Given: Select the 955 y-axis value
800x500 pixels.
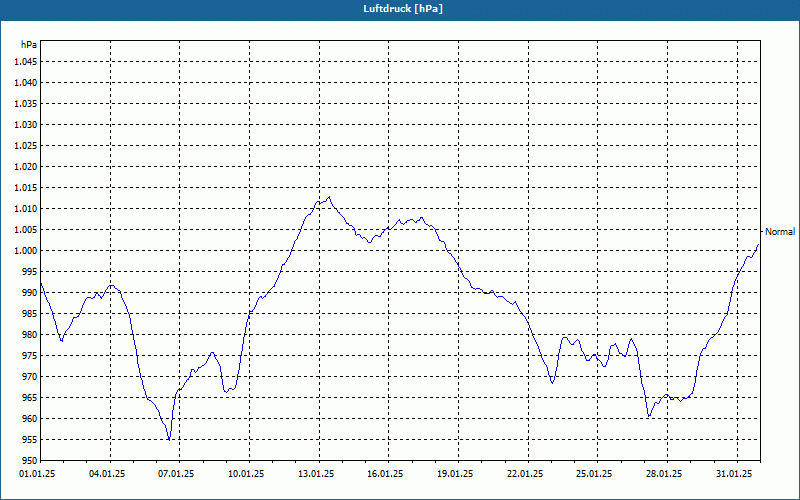Looking at the screenshot, I should (30, 440).
